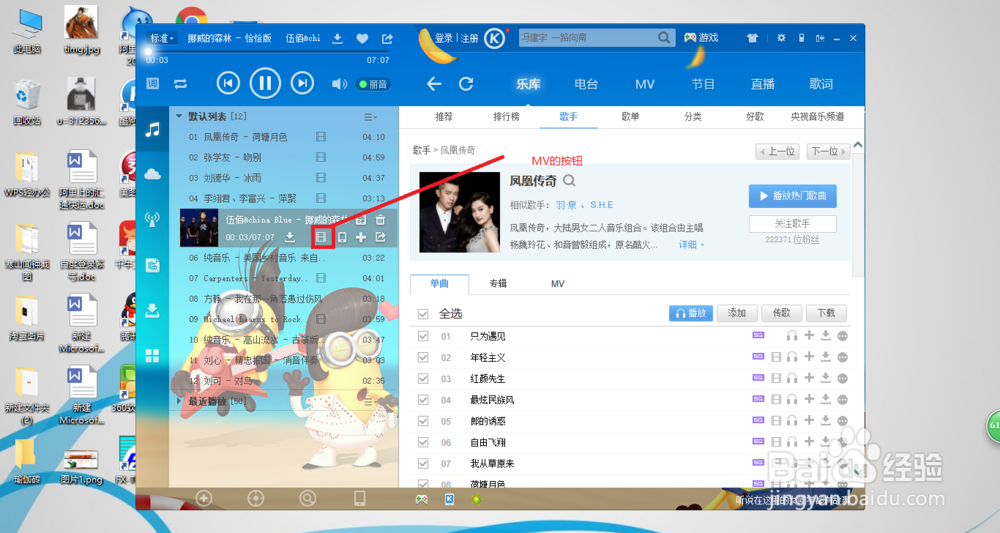Viewport: 1000px width, 533px height.
Task: Open the 歌单 sub-tab
Action: pyautogui.click(x=630, y=117)
